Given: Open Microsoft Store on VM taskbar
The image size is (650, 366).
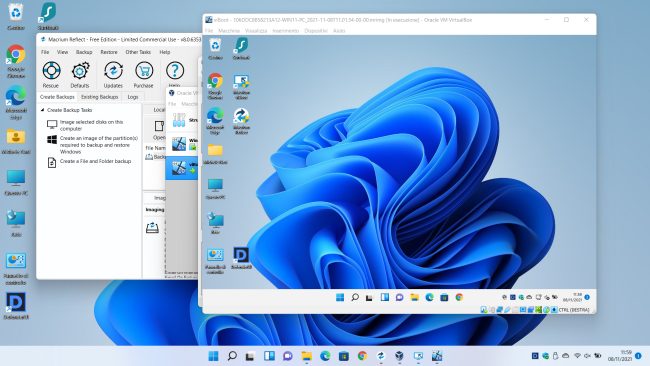Looking at the screenshot, I should click(x=444, y=298).
